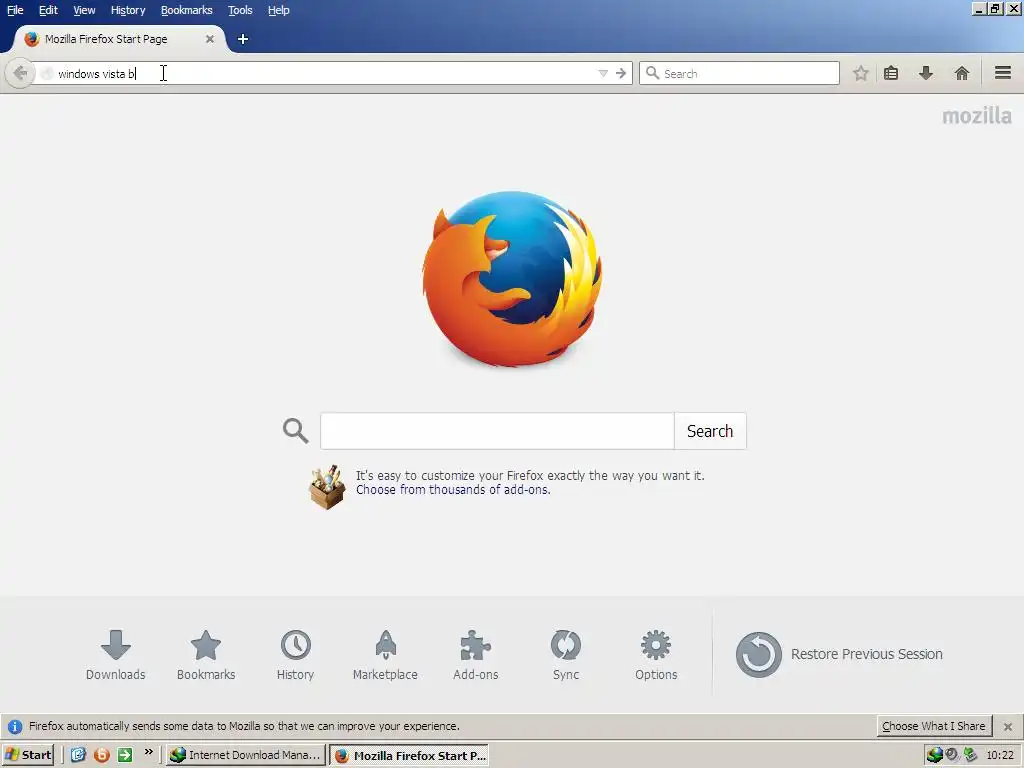1024x768 pixels.
Task: Open the File menu
Action: (14, 10)
